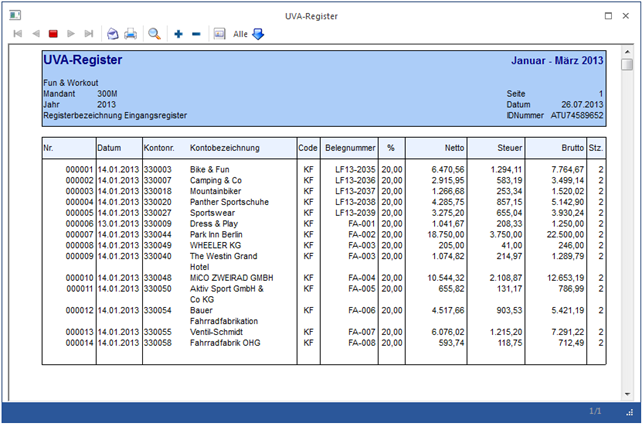Print the UVA-Register report

[x=130, y=33]
